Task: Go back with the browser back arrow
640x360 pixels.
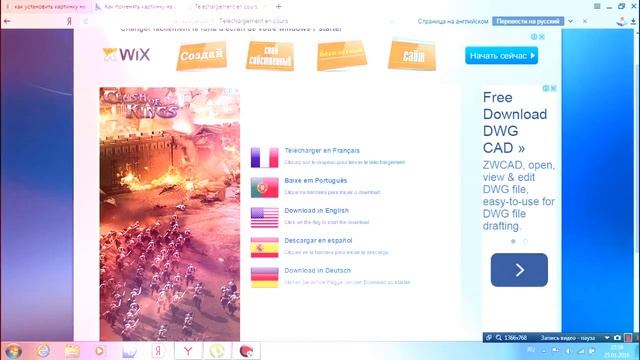Action: coord(7,21)
